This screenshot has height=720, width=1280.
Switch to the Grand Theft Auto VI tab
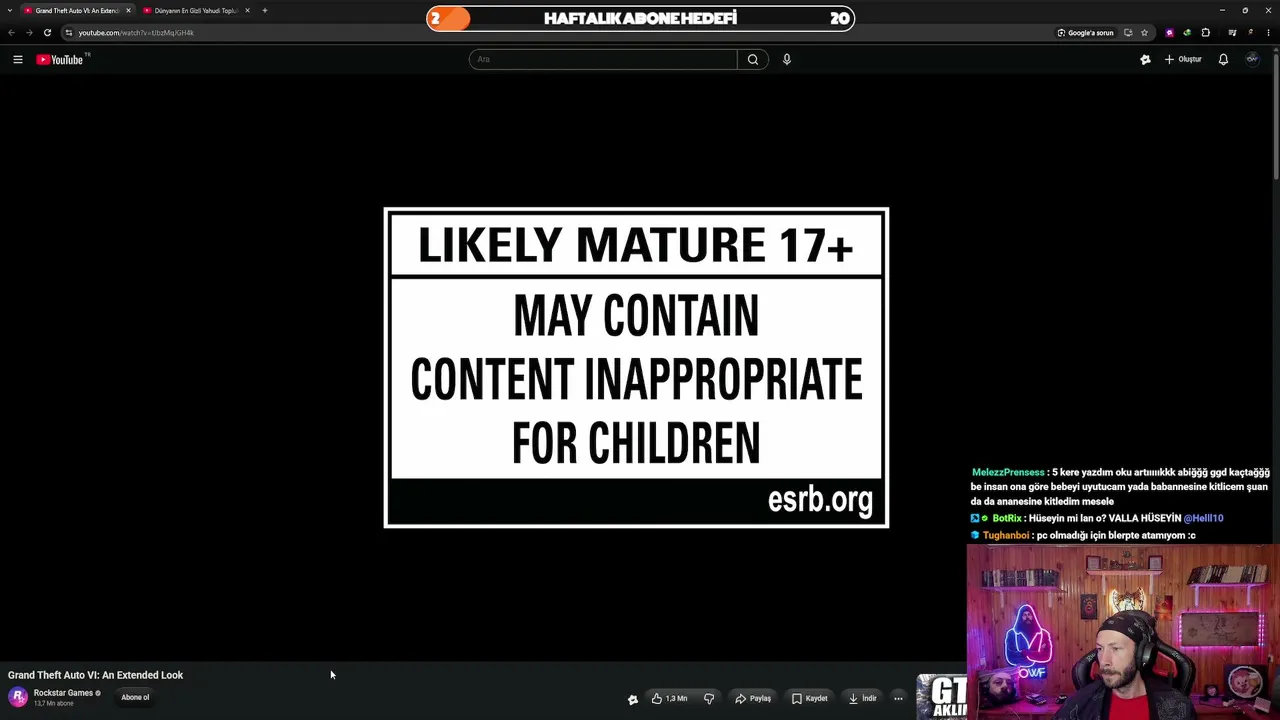point(77,10)
